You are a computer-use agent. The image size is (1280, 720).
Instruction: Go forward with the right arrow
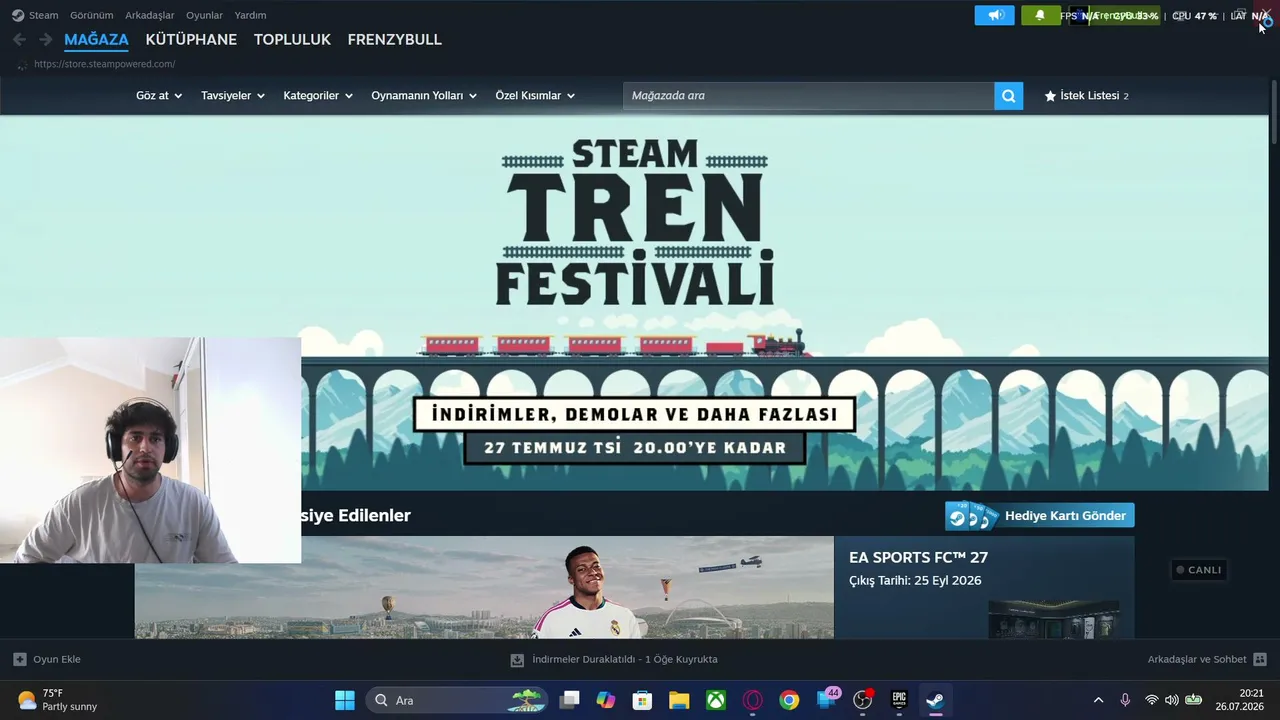tap(45, 39)
